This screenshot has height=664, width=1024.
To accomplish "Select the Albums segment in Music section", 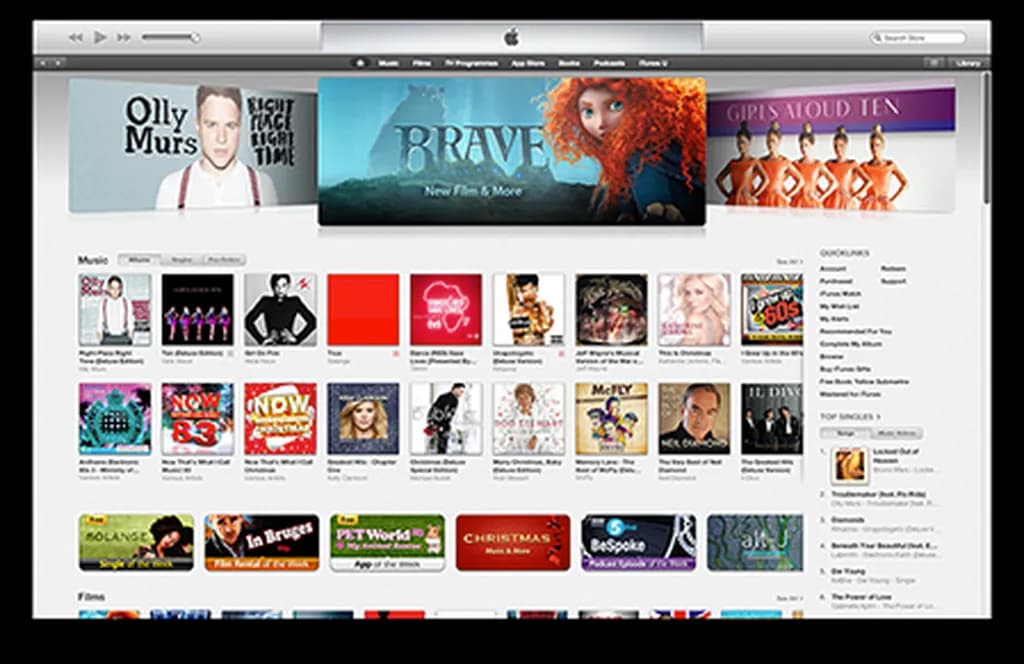I will pyautogui.click(x=139, y=260).
